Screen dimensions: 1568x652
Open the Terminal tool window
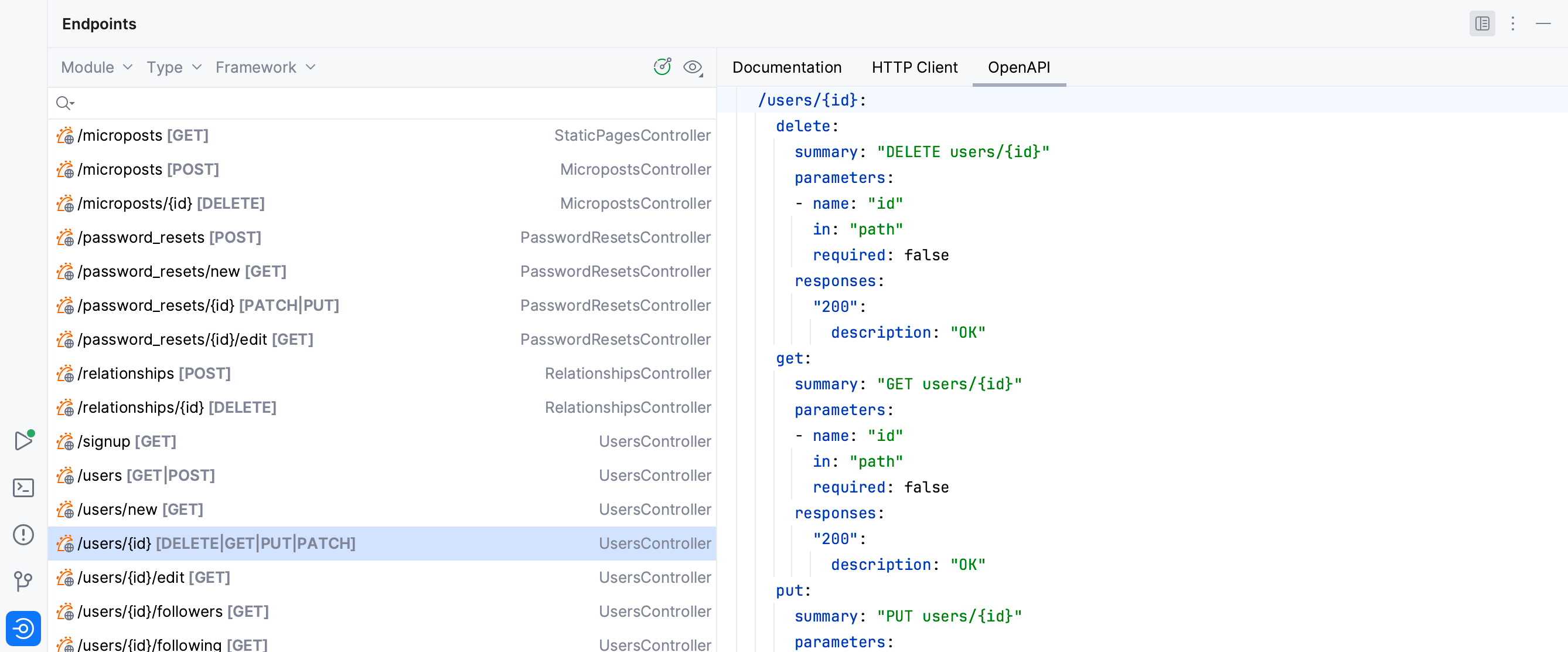pos(23,487)
